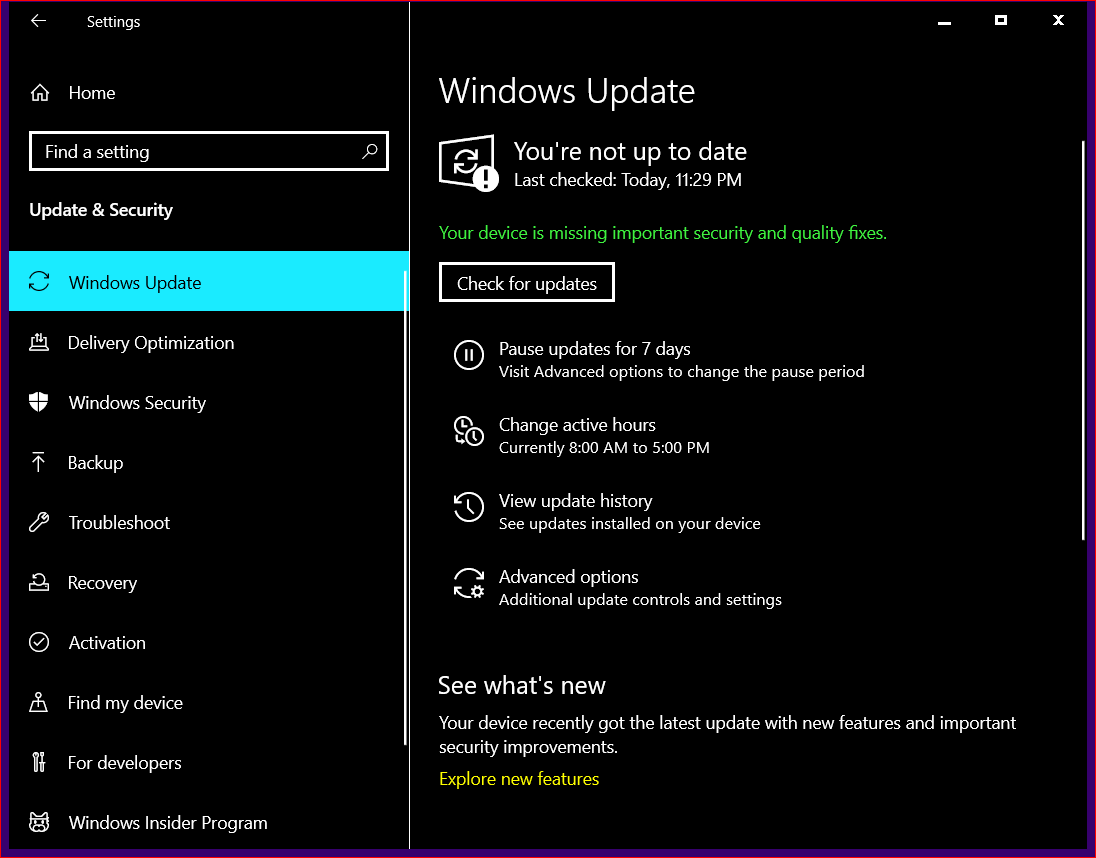This screenshot has height=858, width=1096.
Task: Select the Windows Security shield icon
Action: click(38, 402)
